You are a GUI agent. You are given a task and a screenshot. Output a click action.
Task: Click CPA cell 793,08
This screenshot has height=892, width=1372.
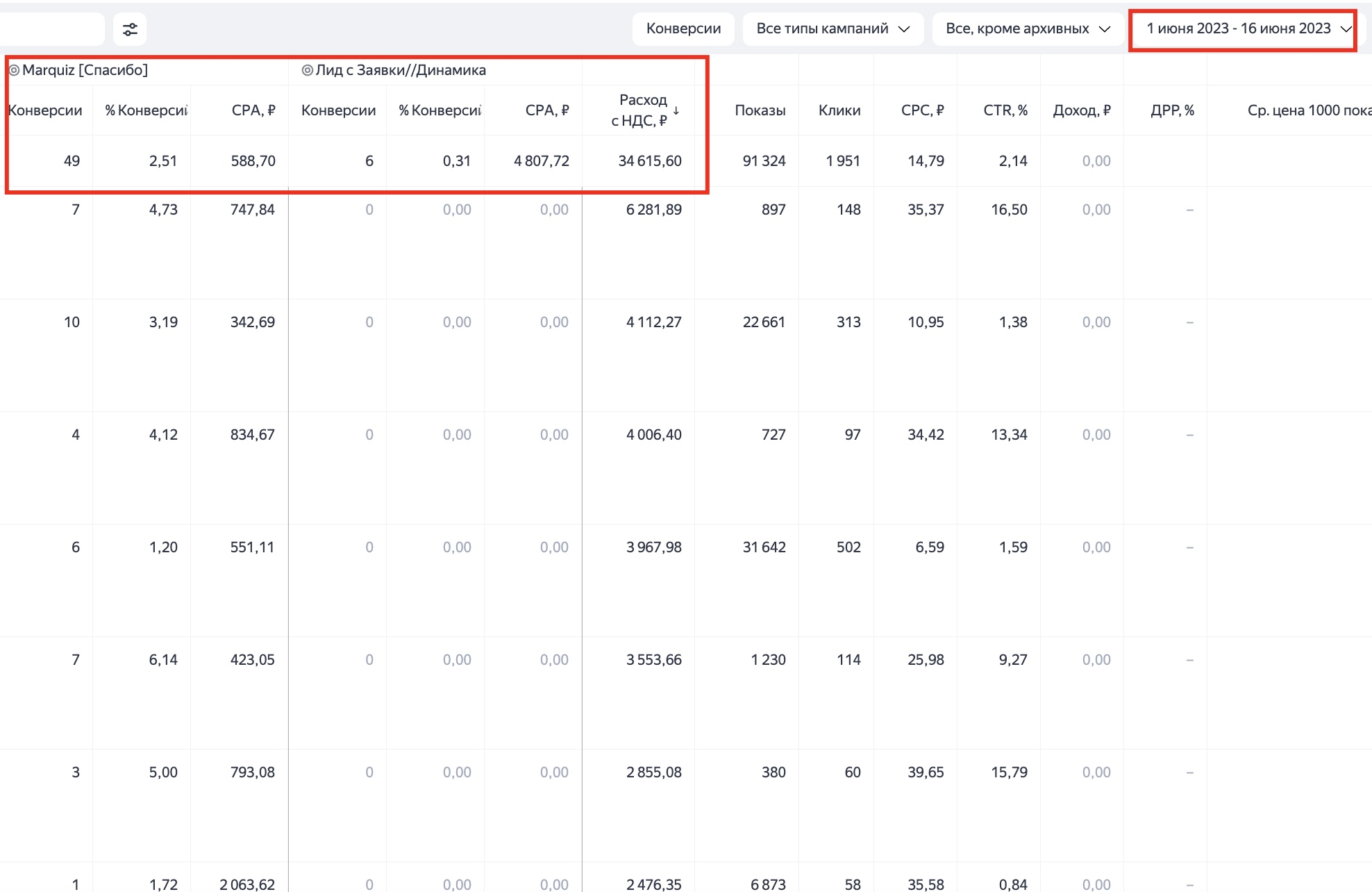point(253,773)
